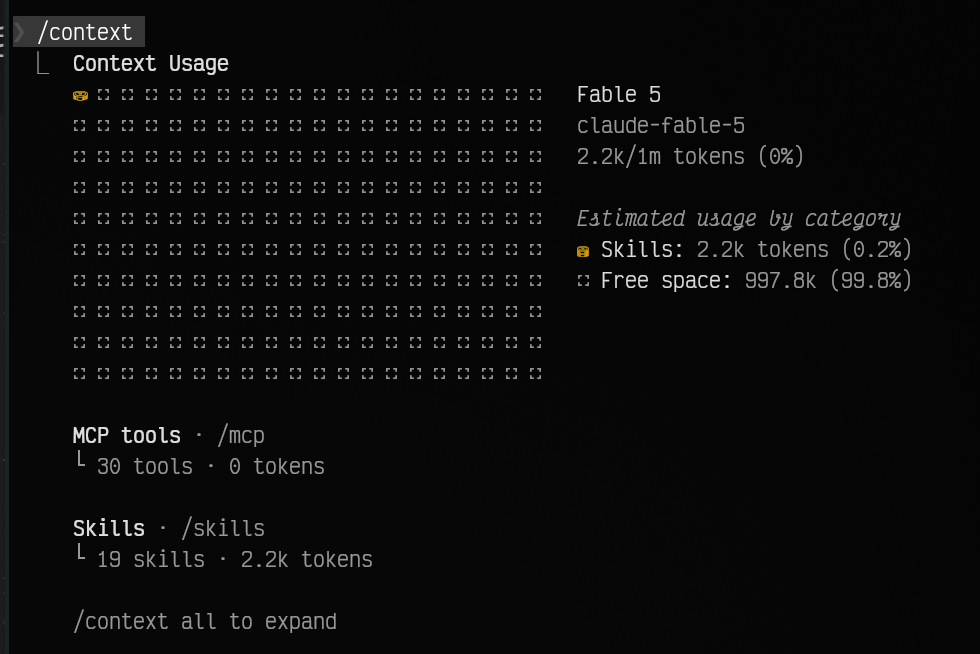Viewport: 980px width, 654px height.
Task: Click the branch marker before 19 skills
Action: point(80,552)
